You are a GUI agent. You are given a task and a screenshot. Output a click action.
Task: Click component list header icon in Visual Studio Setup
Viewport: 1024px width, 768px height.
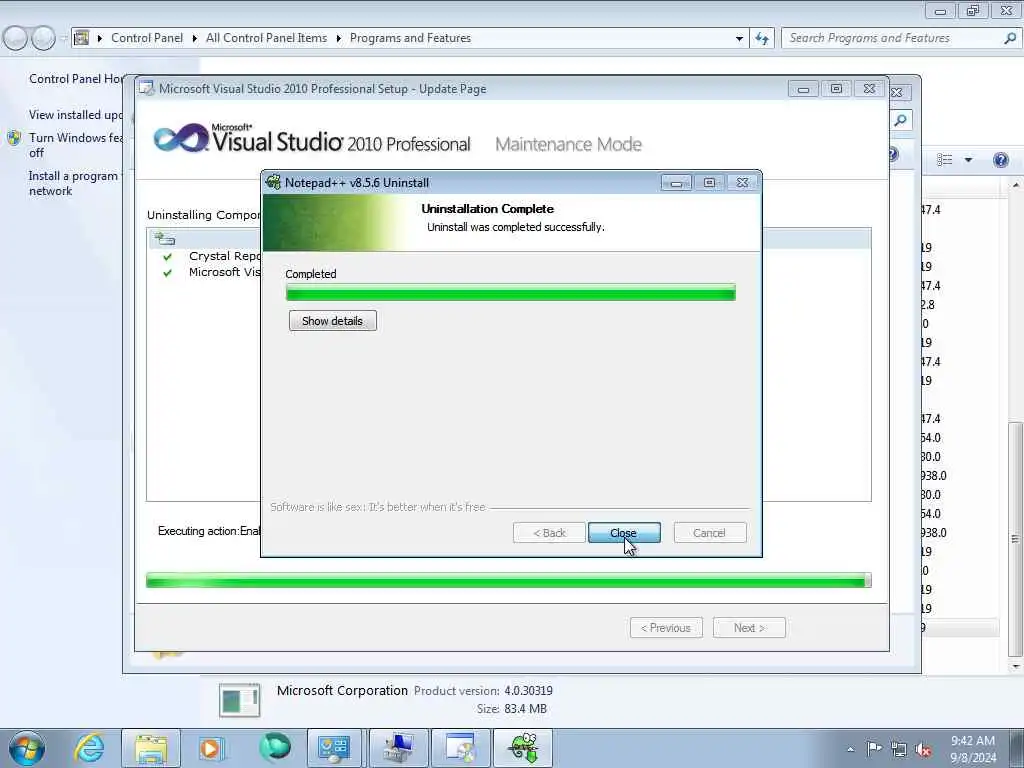[165, 239]
